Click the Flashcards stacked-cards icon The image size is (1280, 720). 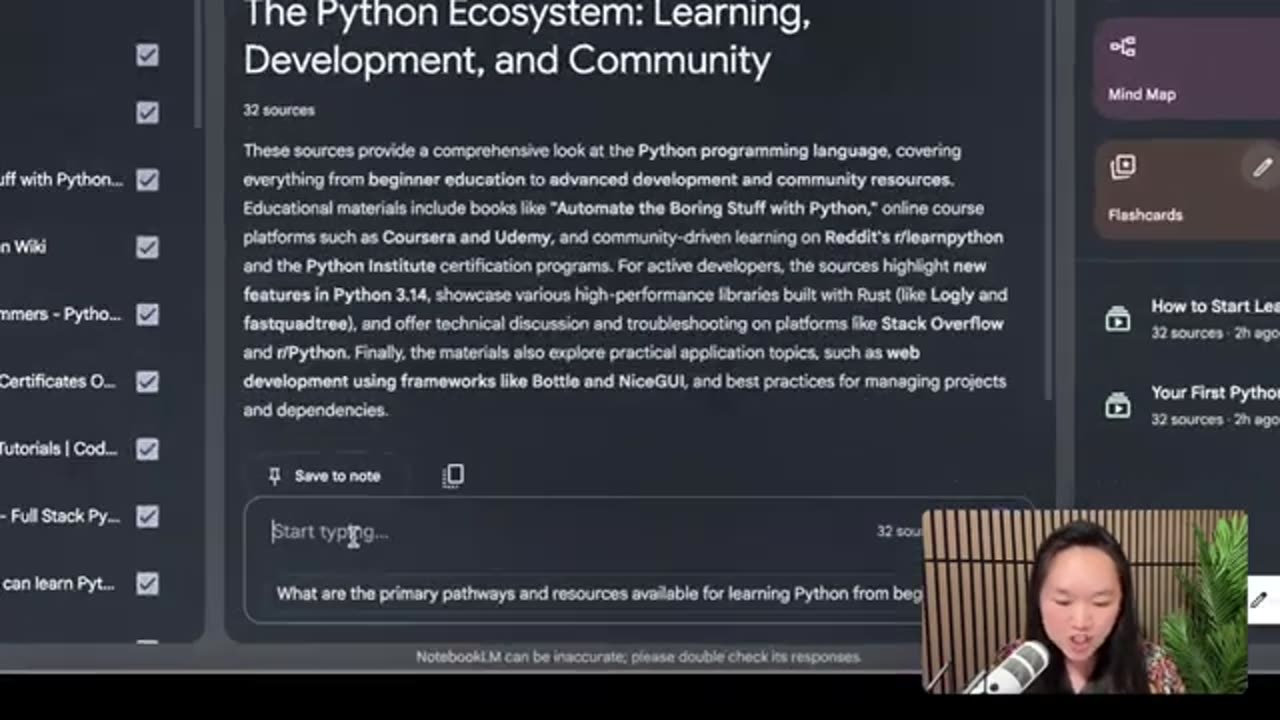pos(1123,167)
